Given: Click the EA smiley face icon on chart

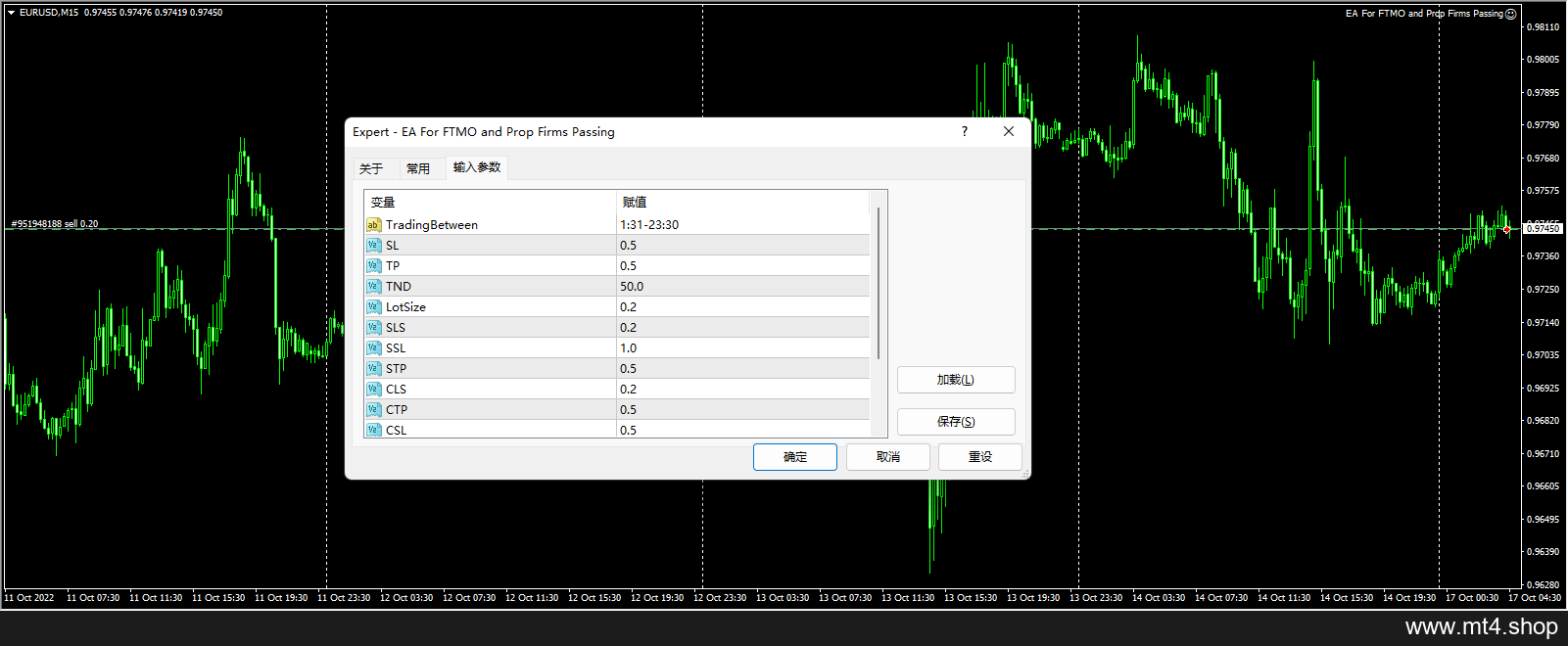Looking at the screenshot, I should click(x=1511, y=14).
